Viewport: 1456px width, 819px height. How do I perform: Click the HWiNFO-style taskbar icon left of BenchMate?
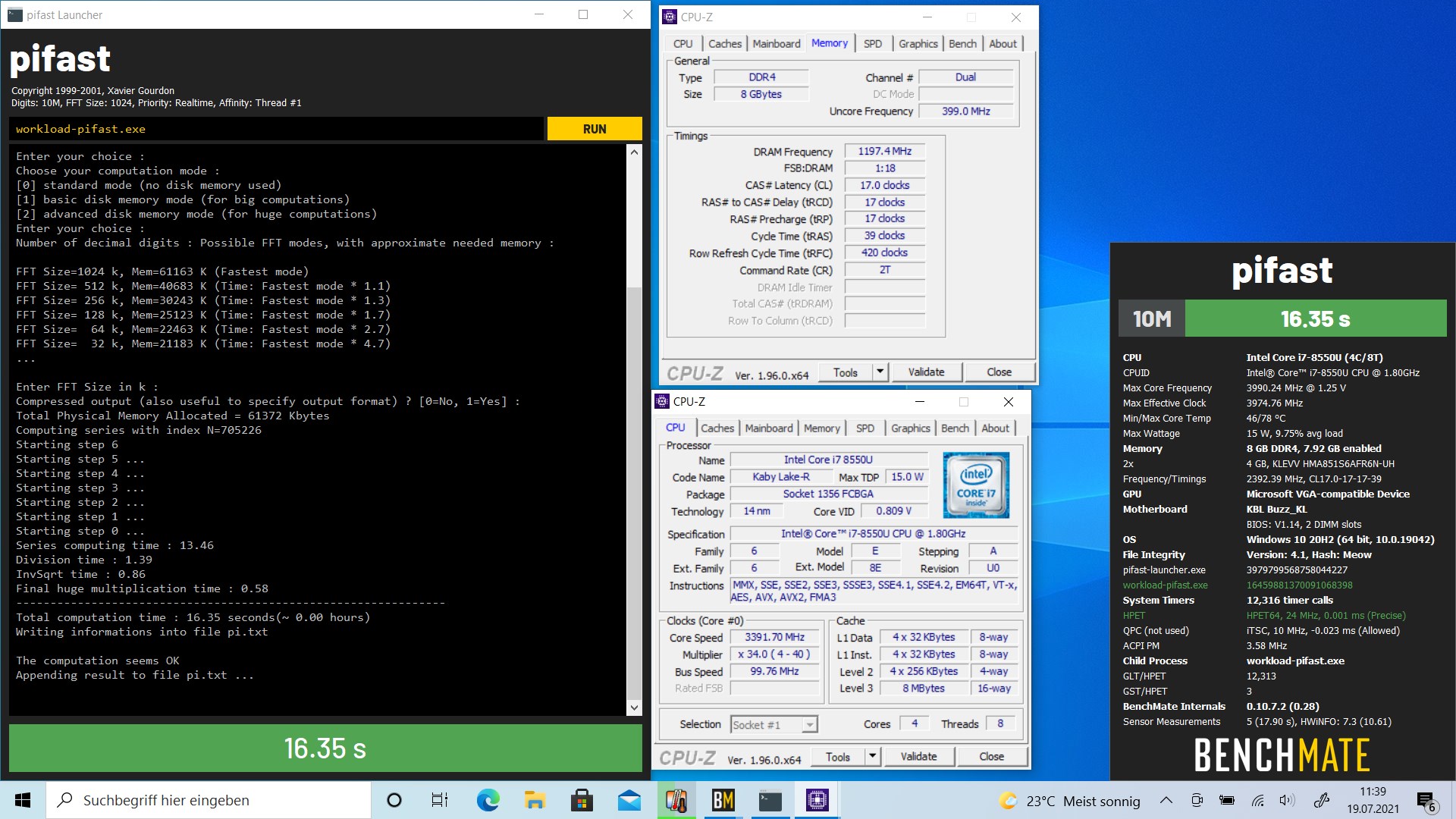[676, 800]
